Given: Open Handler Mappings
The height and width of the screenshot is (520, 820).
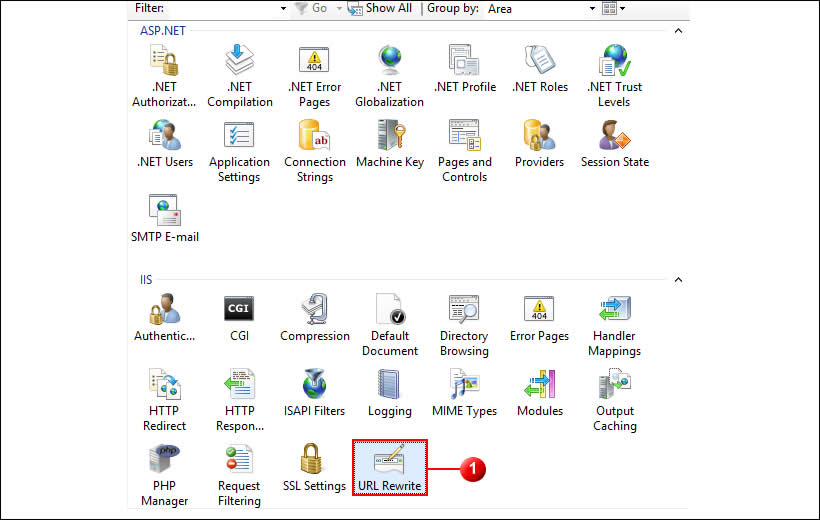Looking at the screenshot, I should (614, 325).
